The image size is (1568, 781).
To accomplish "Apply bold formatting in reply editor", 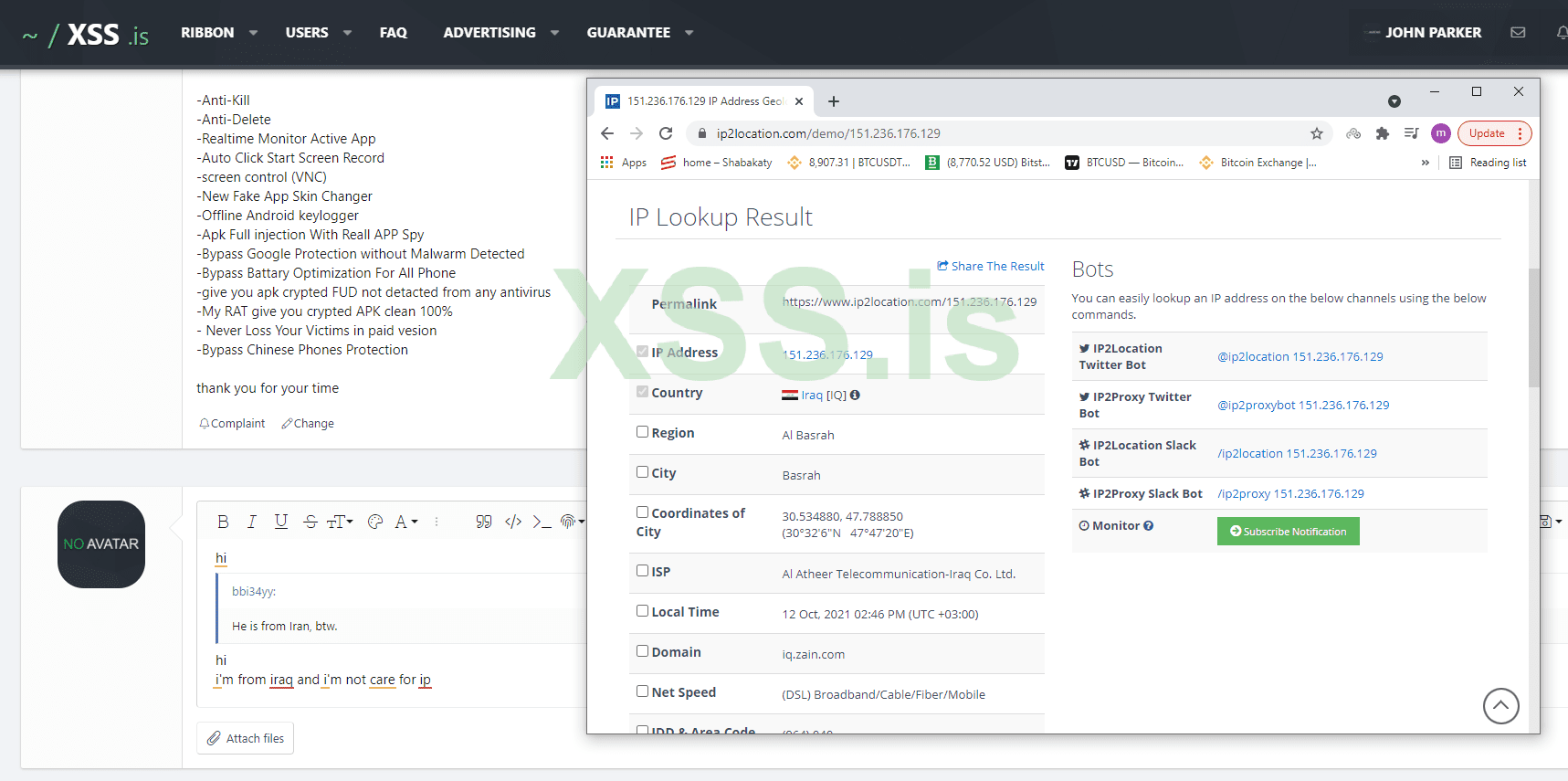I will pyautogui.click(x=223, y=522).
